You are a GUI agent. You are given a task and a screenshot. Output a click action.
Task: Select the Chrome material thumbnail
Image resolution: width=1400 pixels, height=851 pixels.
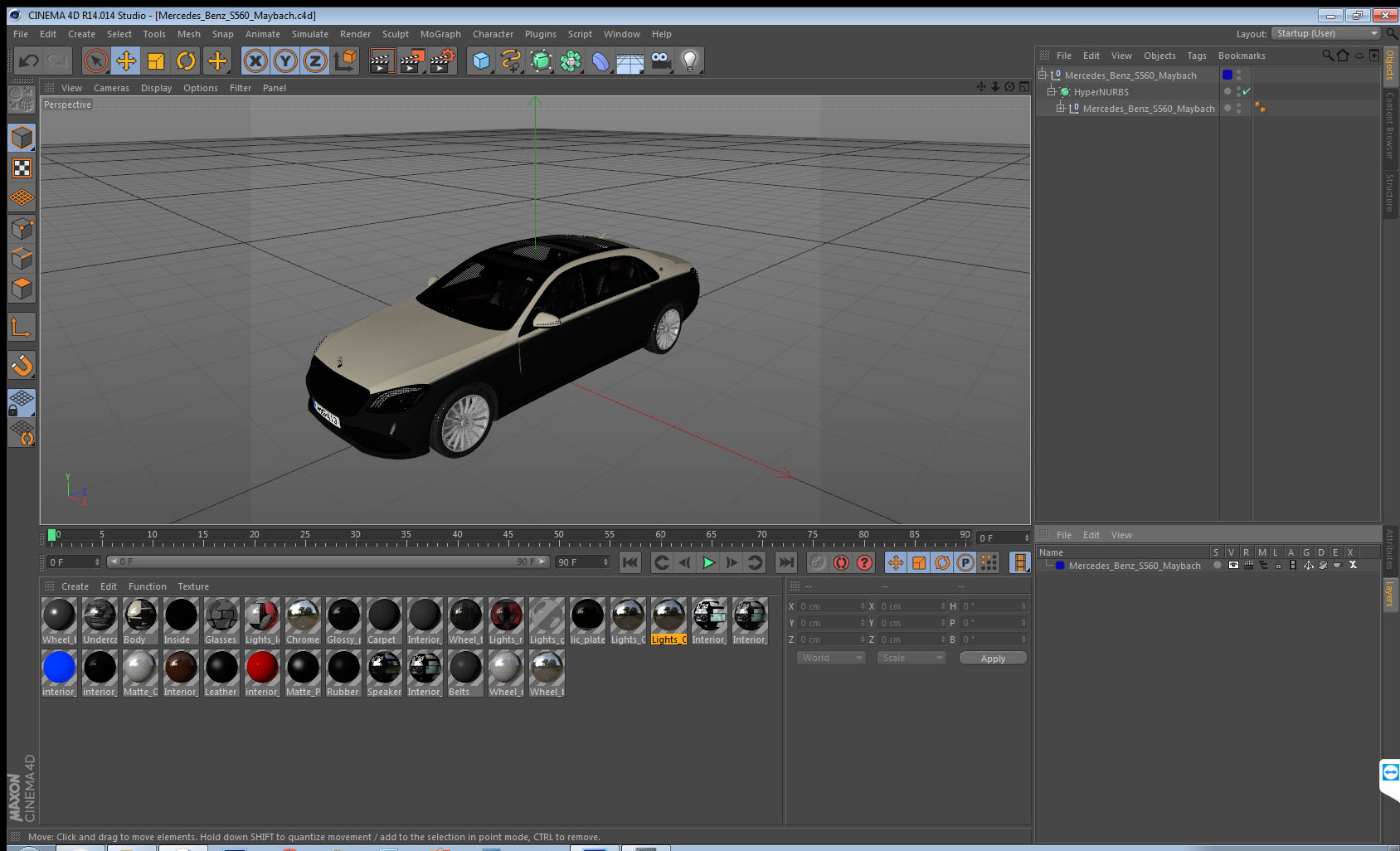[x=303, y=615]
